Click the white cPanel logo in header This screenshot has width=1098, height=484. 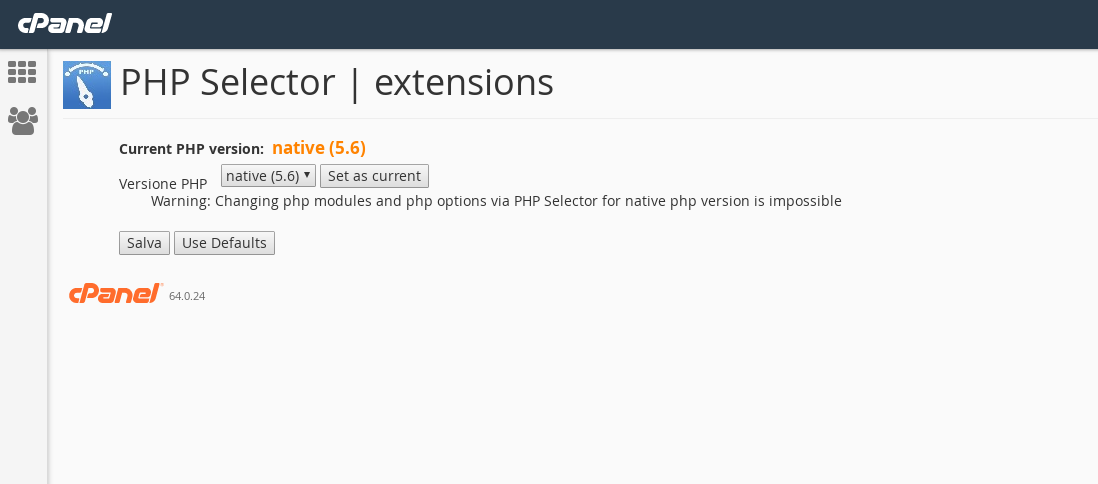(64, 24)
